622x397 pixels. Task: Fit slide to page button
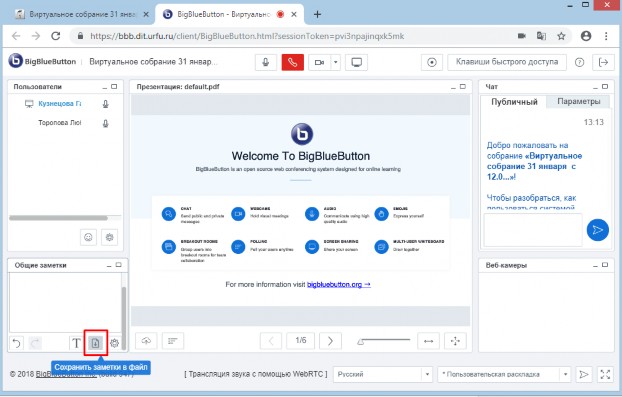(x=455, y=341)
